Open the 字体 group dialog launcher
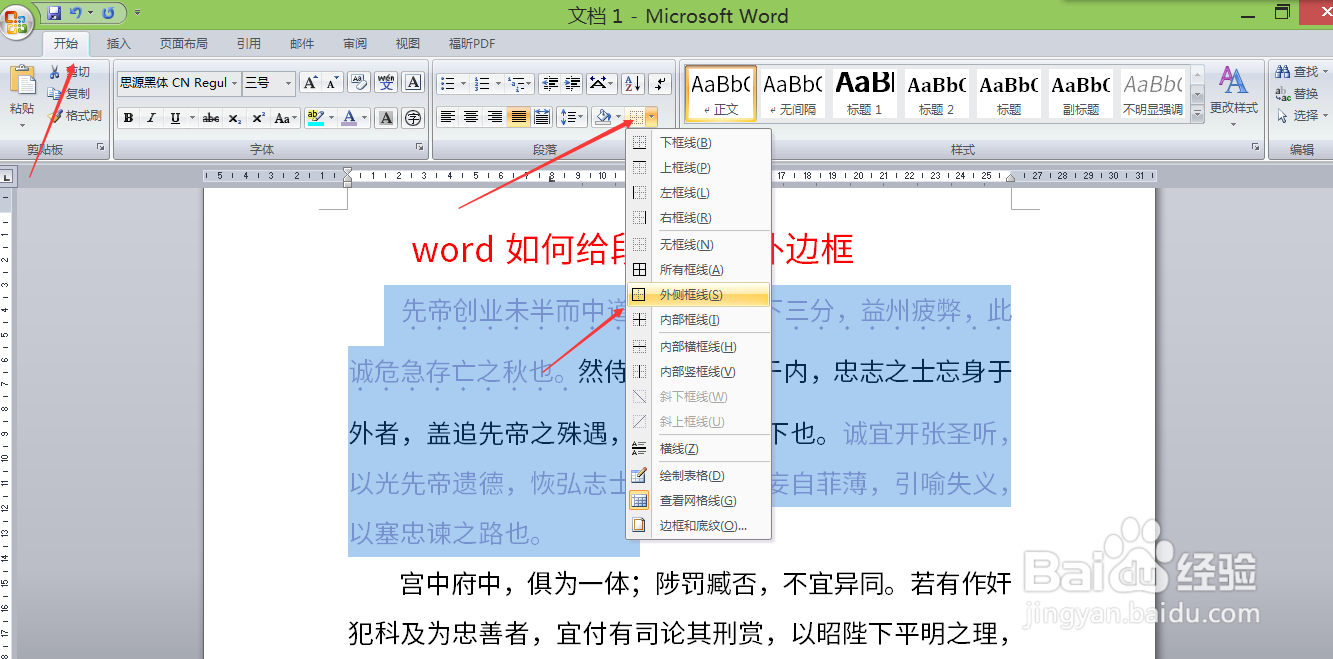This screenshot has height=659, width=1333. click(x=420, y=146)
